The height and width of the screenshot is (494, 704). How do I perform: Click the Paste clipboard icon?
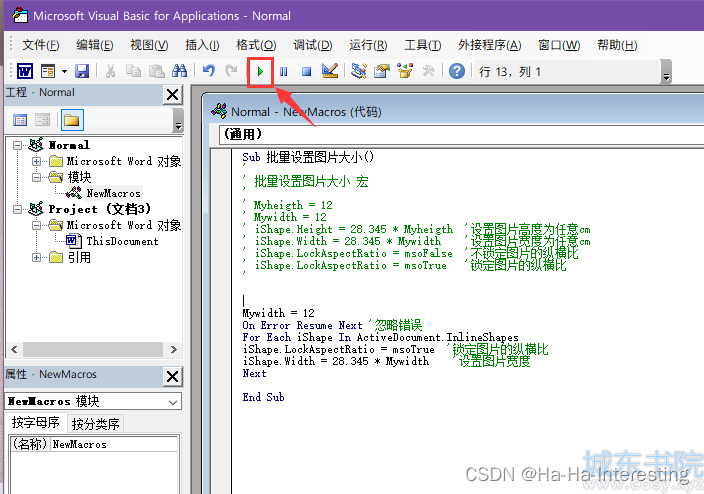pos(156,71)
